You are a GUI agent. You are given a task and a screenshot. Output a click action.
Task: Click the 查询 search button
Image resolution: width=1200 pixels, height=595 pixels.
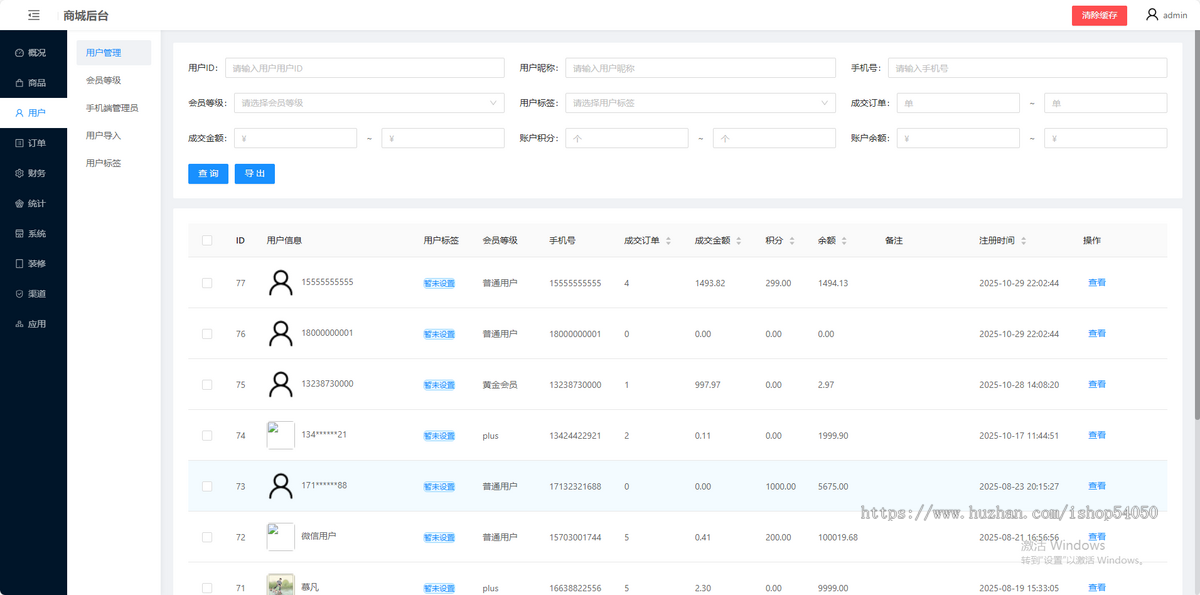[207, 173]
